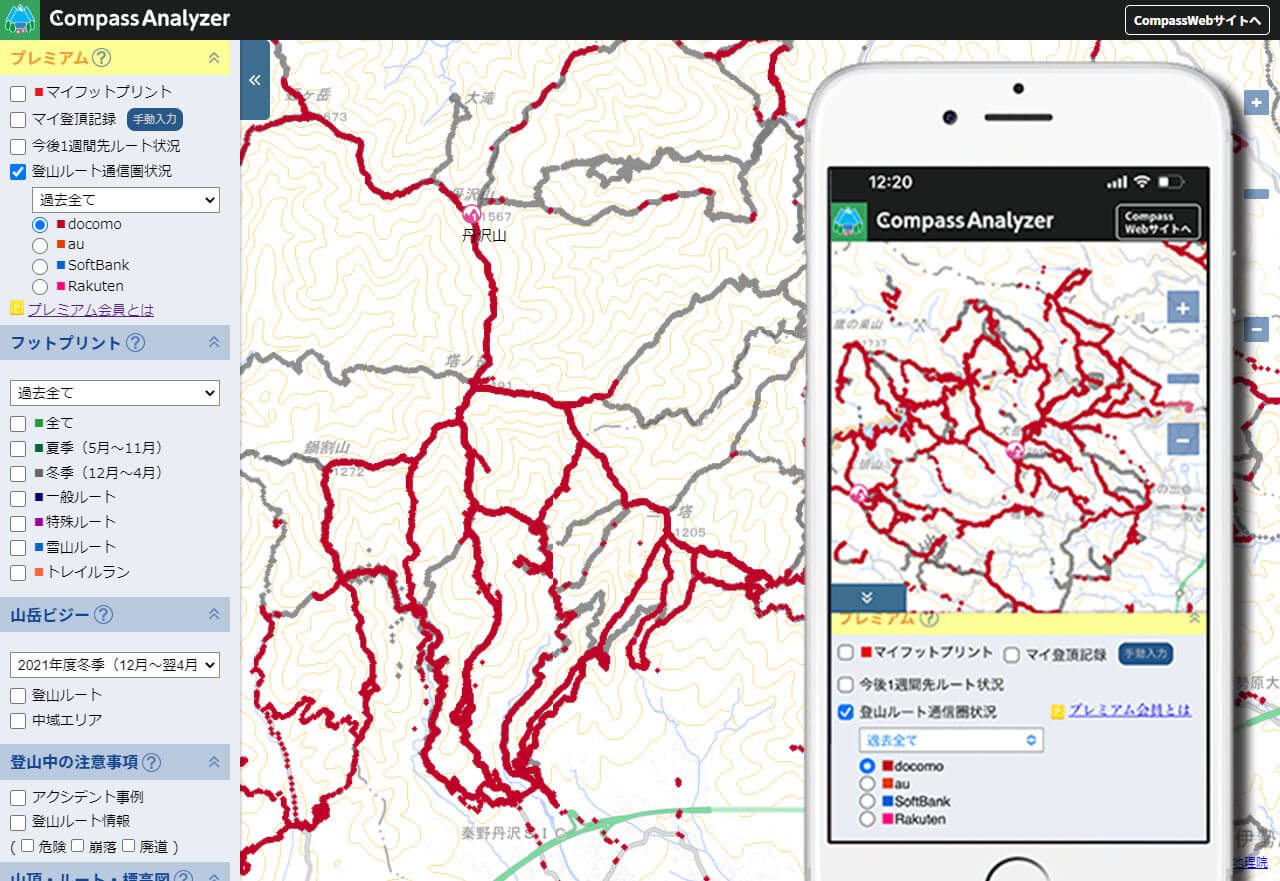Select the SoftBank radio button
This screenshot has width=1280, height=881.
[40, 266]
